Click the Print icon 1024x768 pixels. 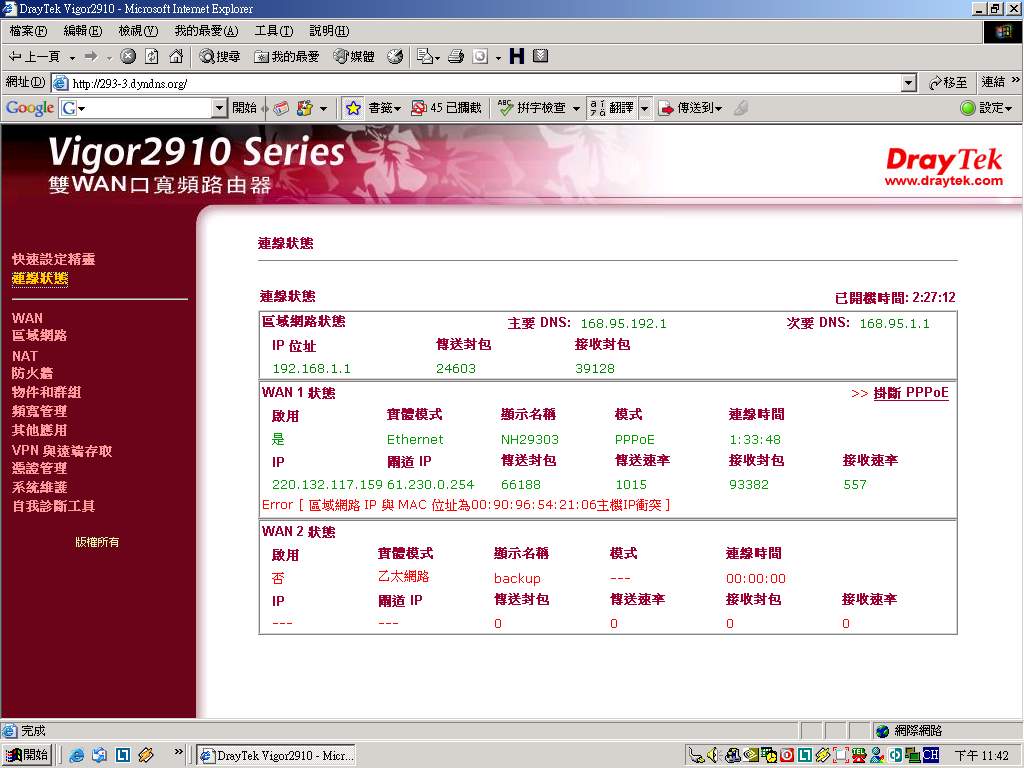pyautogui.click(x=456, y=57)
